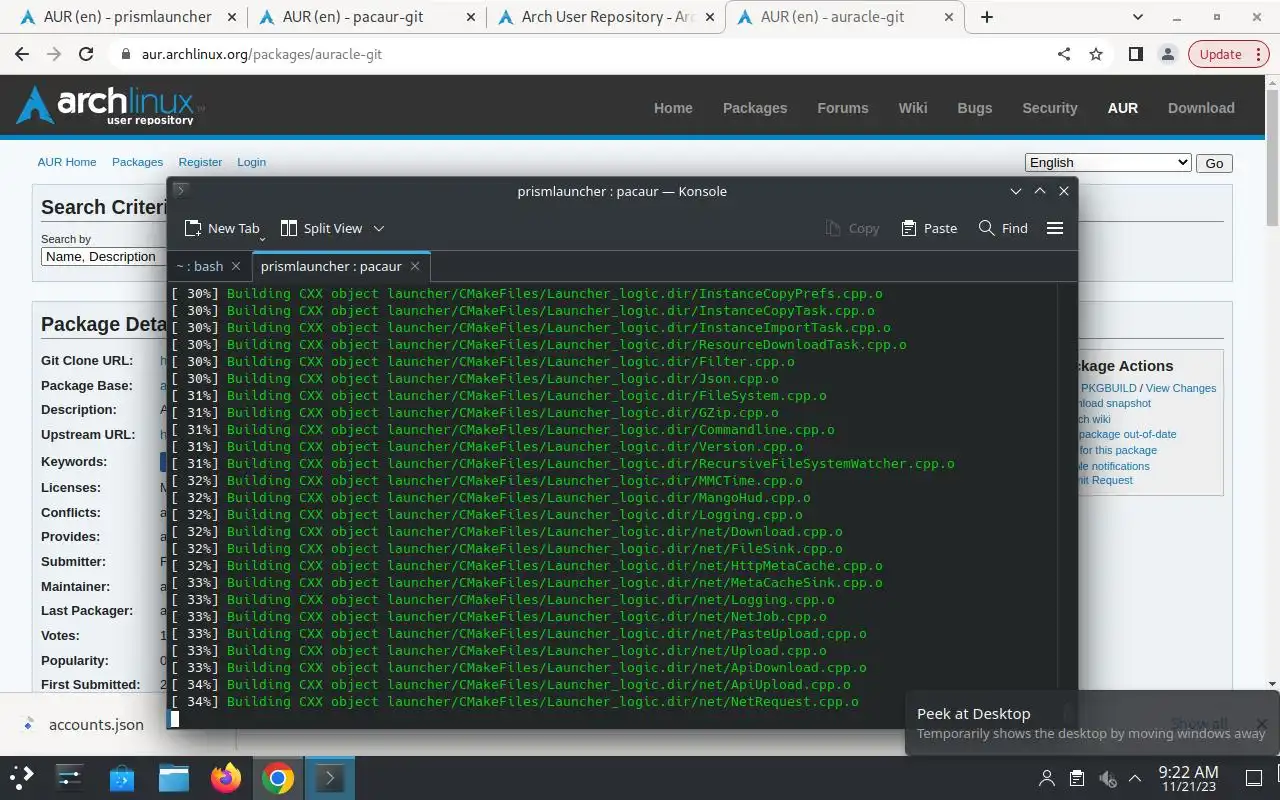Close the '~ : bash' Konsole tab
The width and height of the screenshot is (1280, 800).
[x=236, y=266]
